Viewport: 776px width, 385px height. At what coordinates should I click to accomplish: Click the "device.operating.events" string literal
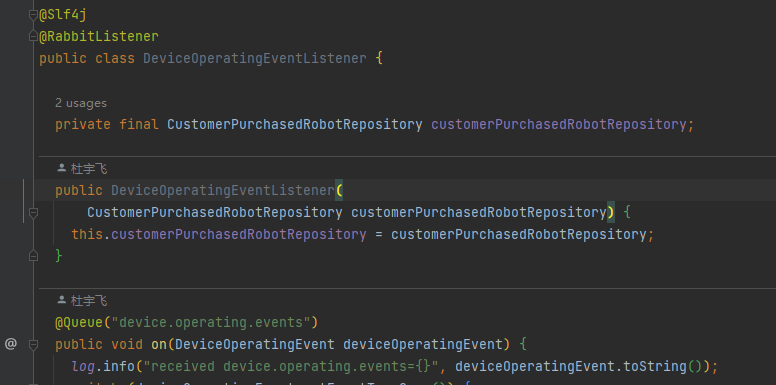(x=211, y=323)
